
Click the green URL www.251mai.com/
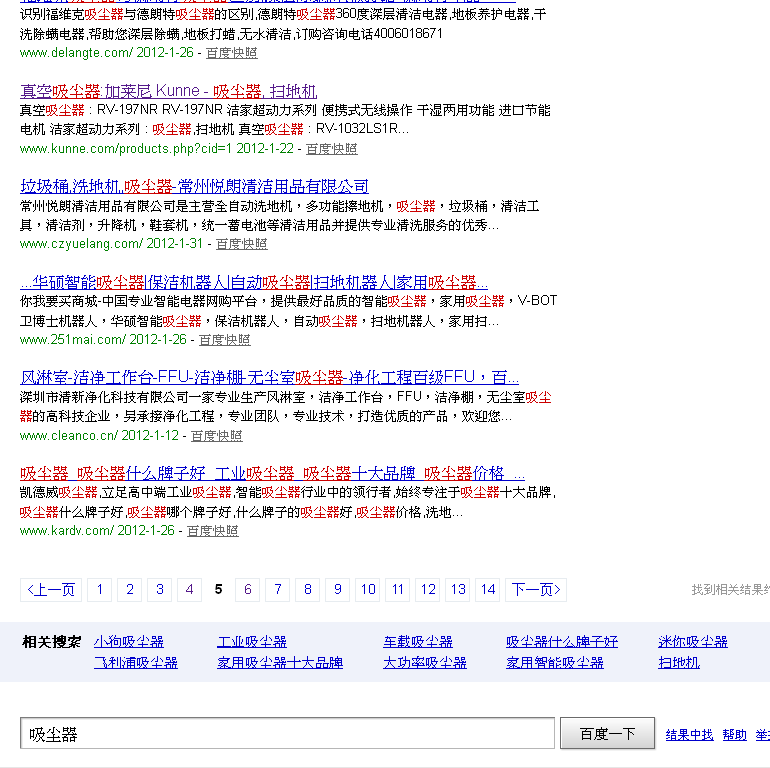(x=73, y=339)
